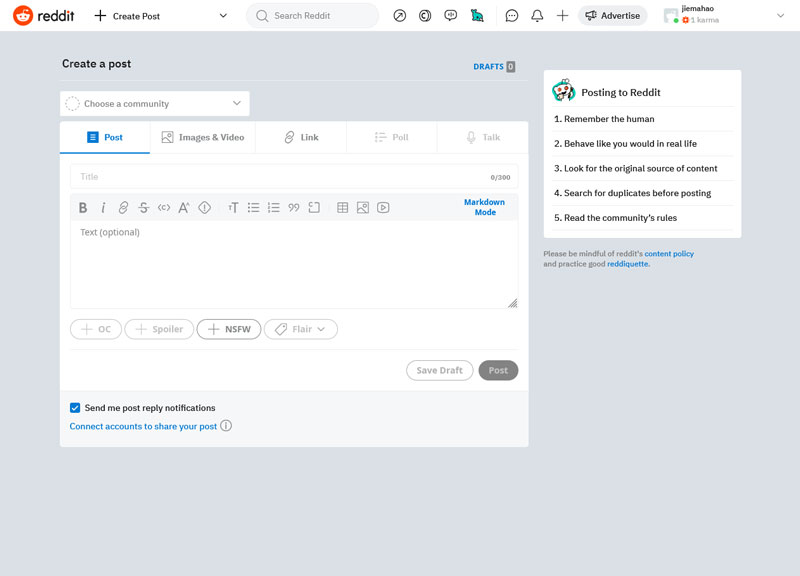Mark post as NSFW

229,329
